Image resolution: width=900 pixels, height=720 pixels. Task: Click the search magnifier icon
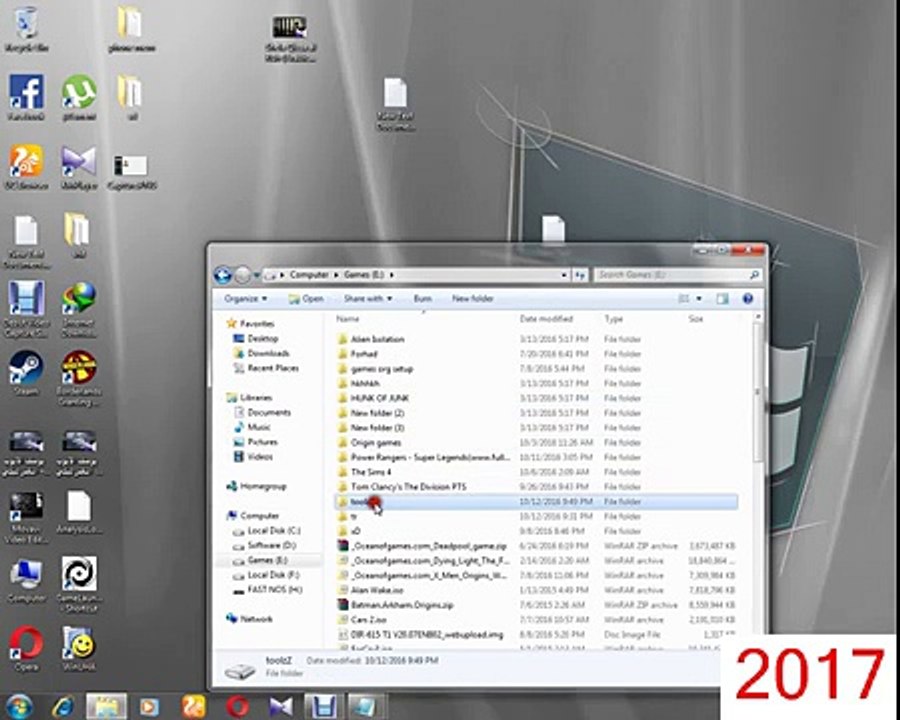[x=755, y=275]
